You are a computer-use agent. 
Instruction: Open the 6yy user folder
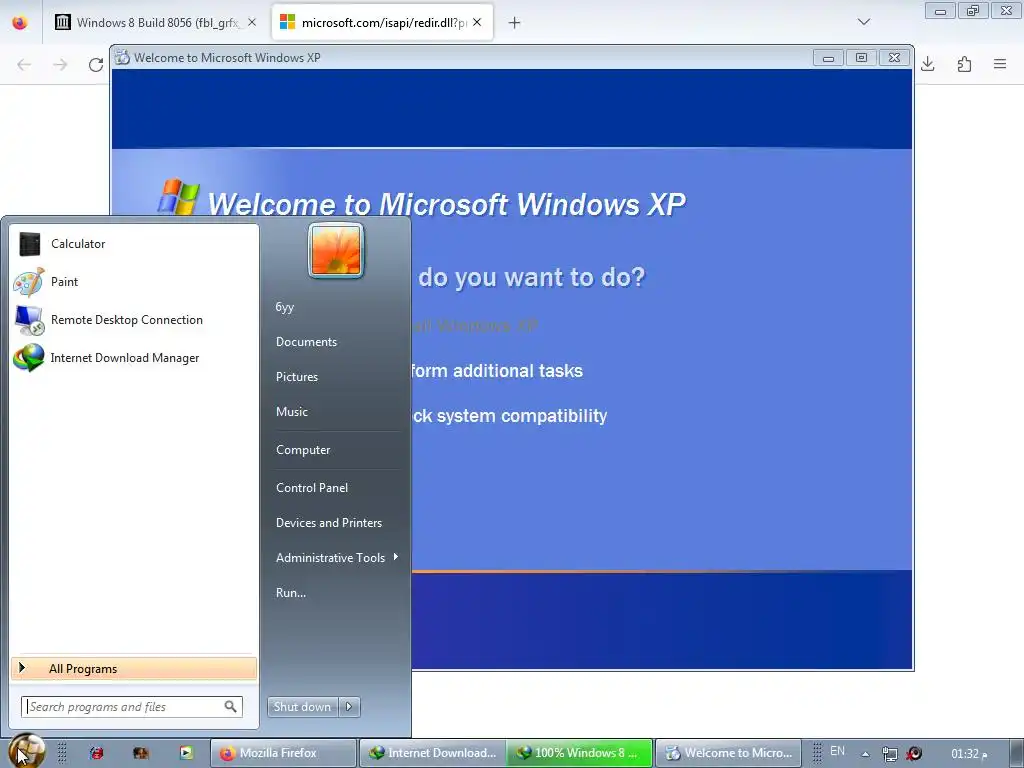click(x=285, y=307)
